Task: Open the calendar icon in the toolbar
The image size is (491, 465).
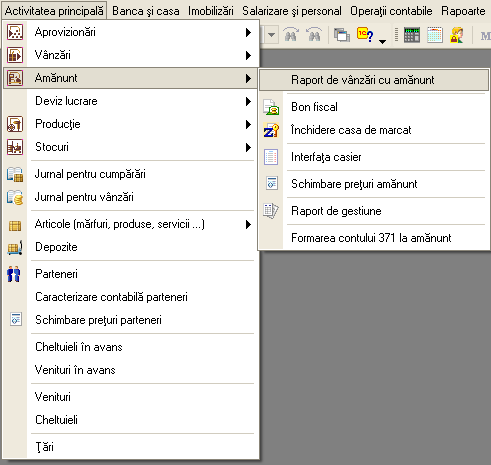Action: (435, 35)
